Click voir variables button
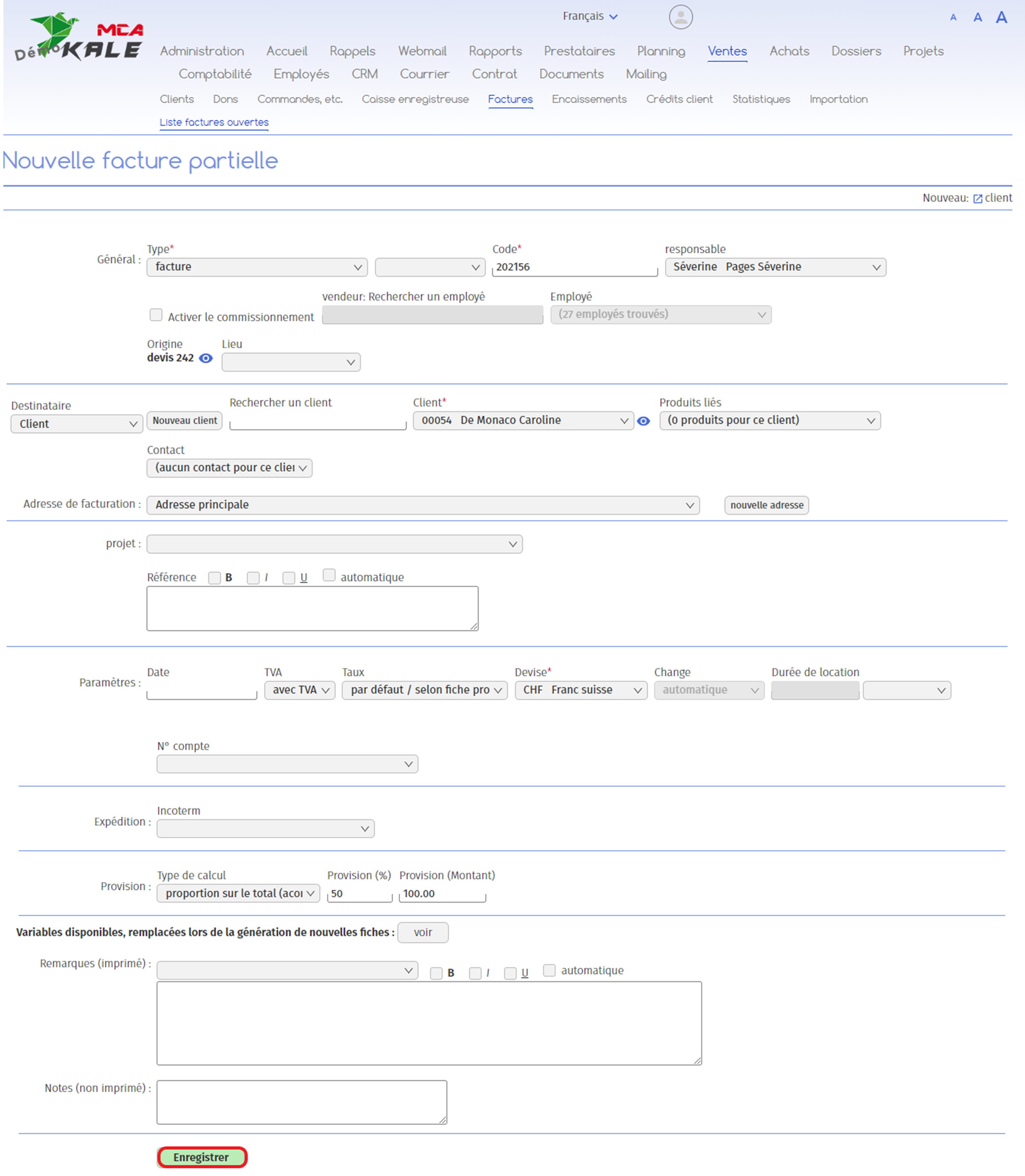The width and height of the screenshot is (1025, 1176). point(422,933)
